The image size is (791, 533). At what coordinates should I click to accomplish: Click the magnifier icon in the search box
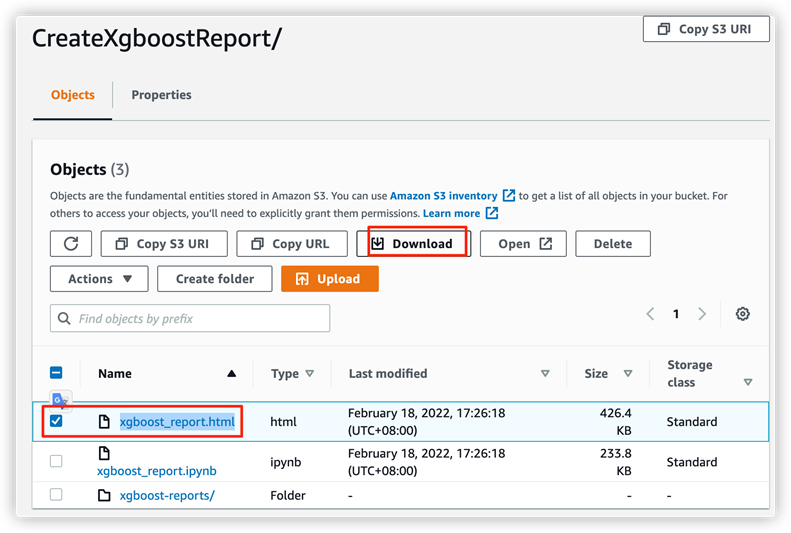tap(64, 318)
